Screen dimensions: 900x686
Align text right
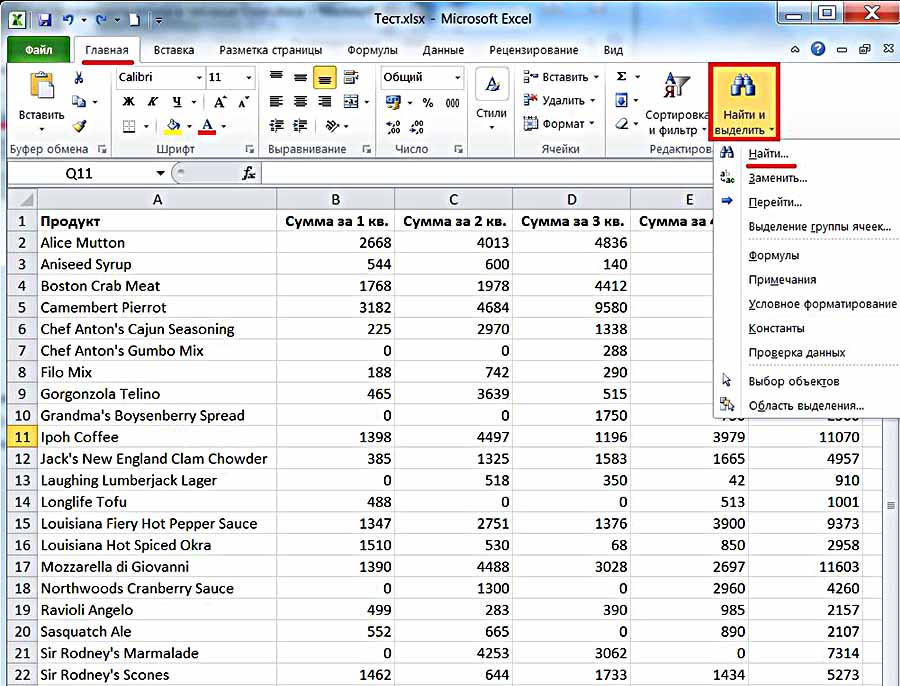[x=324, y=102]
